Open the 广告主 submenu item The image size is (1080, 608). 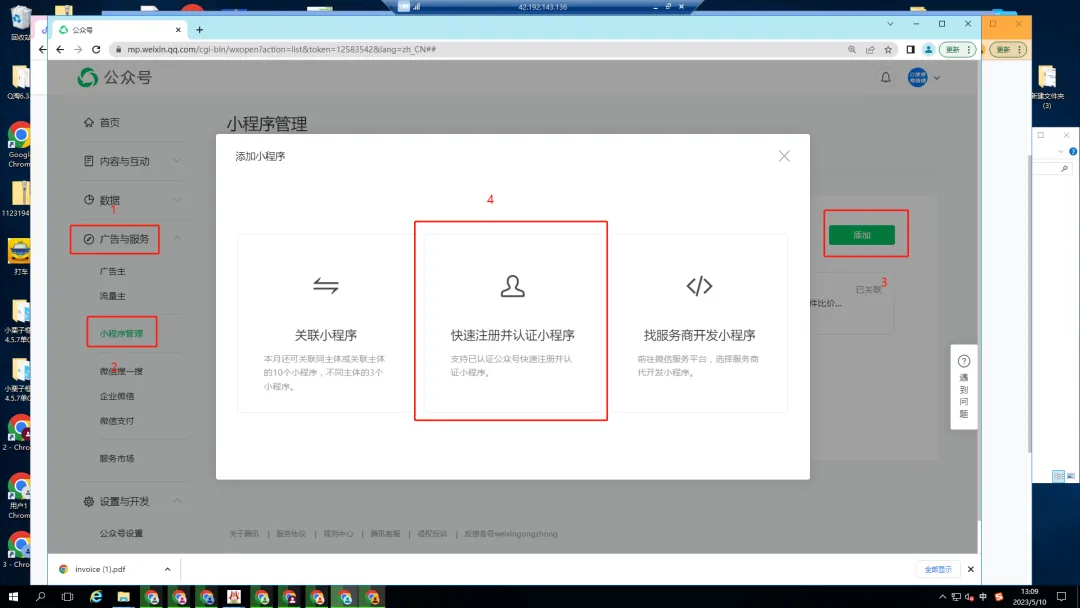pyautogui.click(x=112, y=271)
